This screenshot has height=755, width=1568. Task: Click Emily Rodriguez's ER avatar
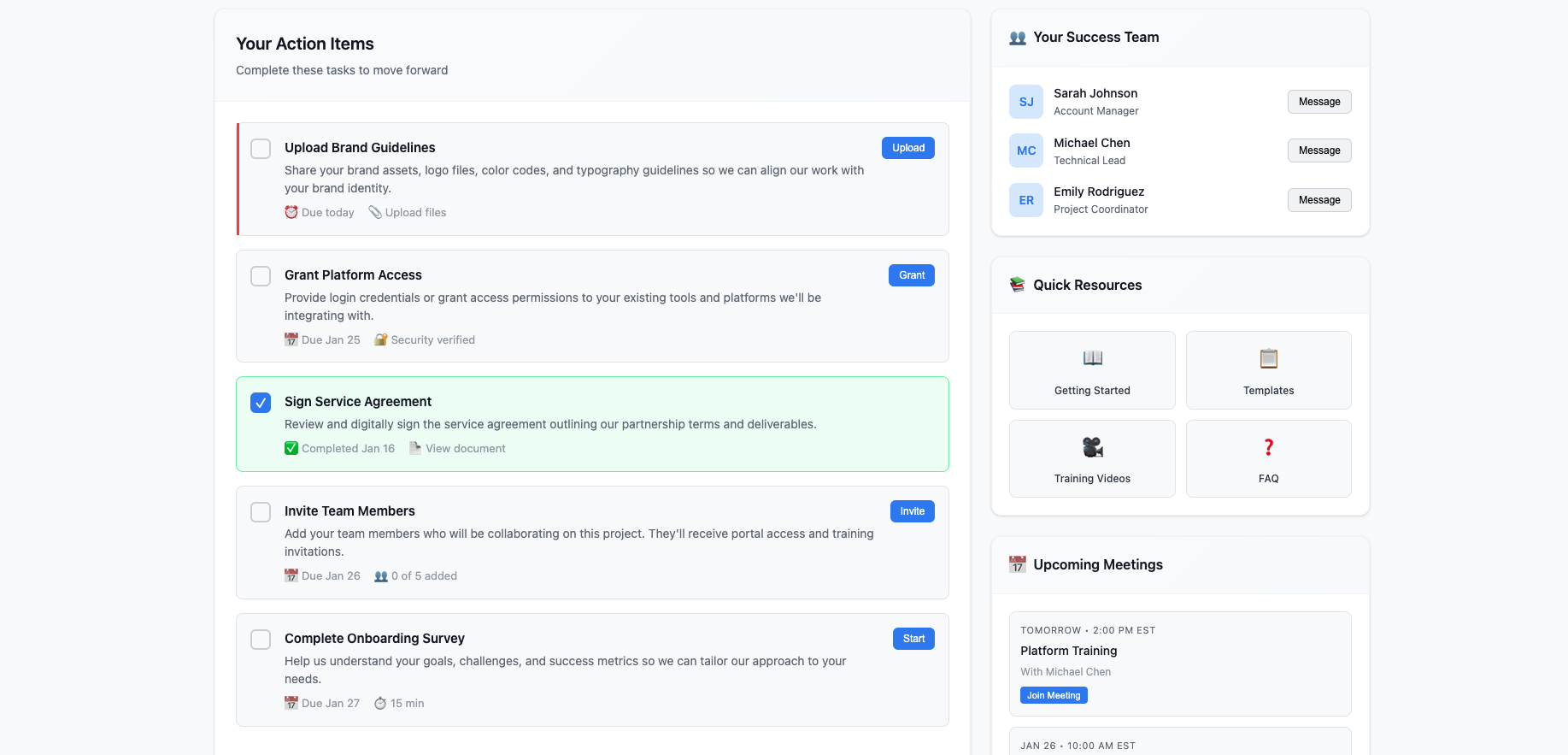[1025, 200]
